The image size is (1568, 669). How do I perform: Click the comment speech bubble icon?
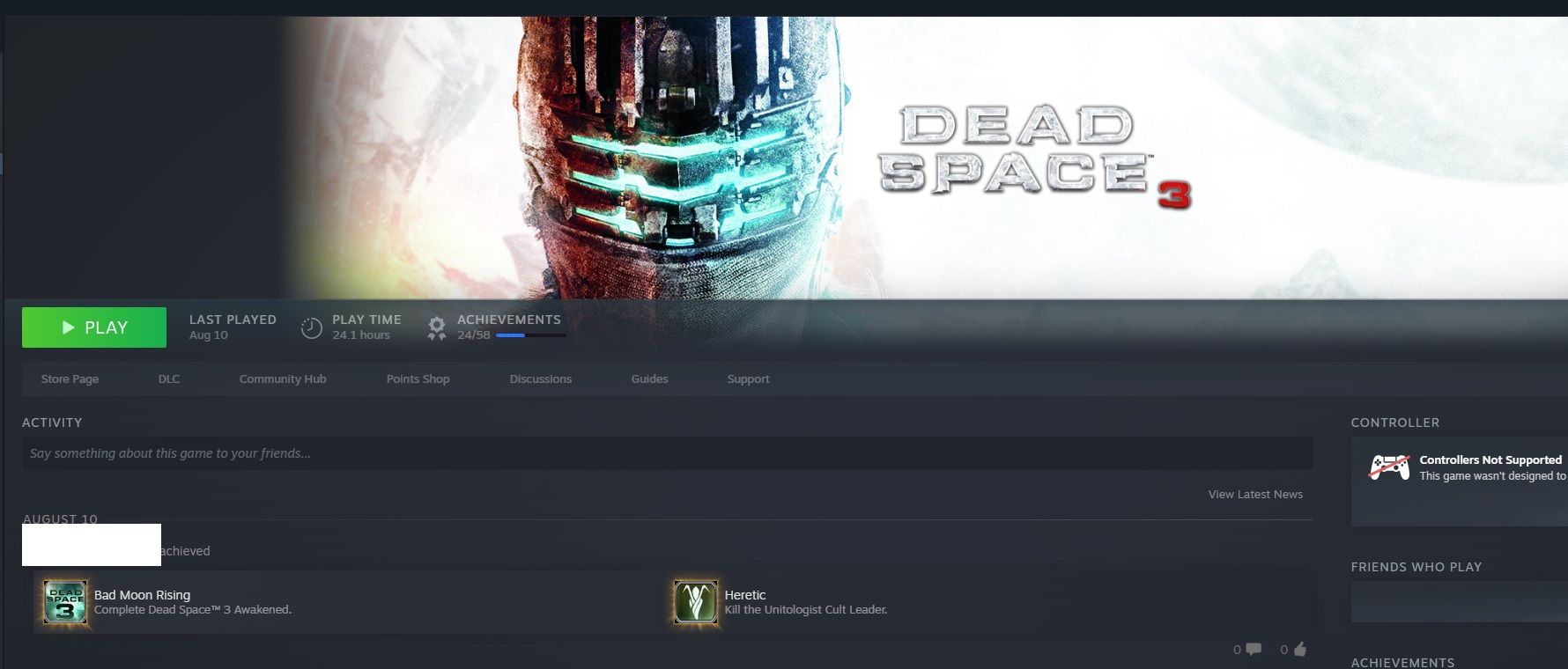[1254, 650]
